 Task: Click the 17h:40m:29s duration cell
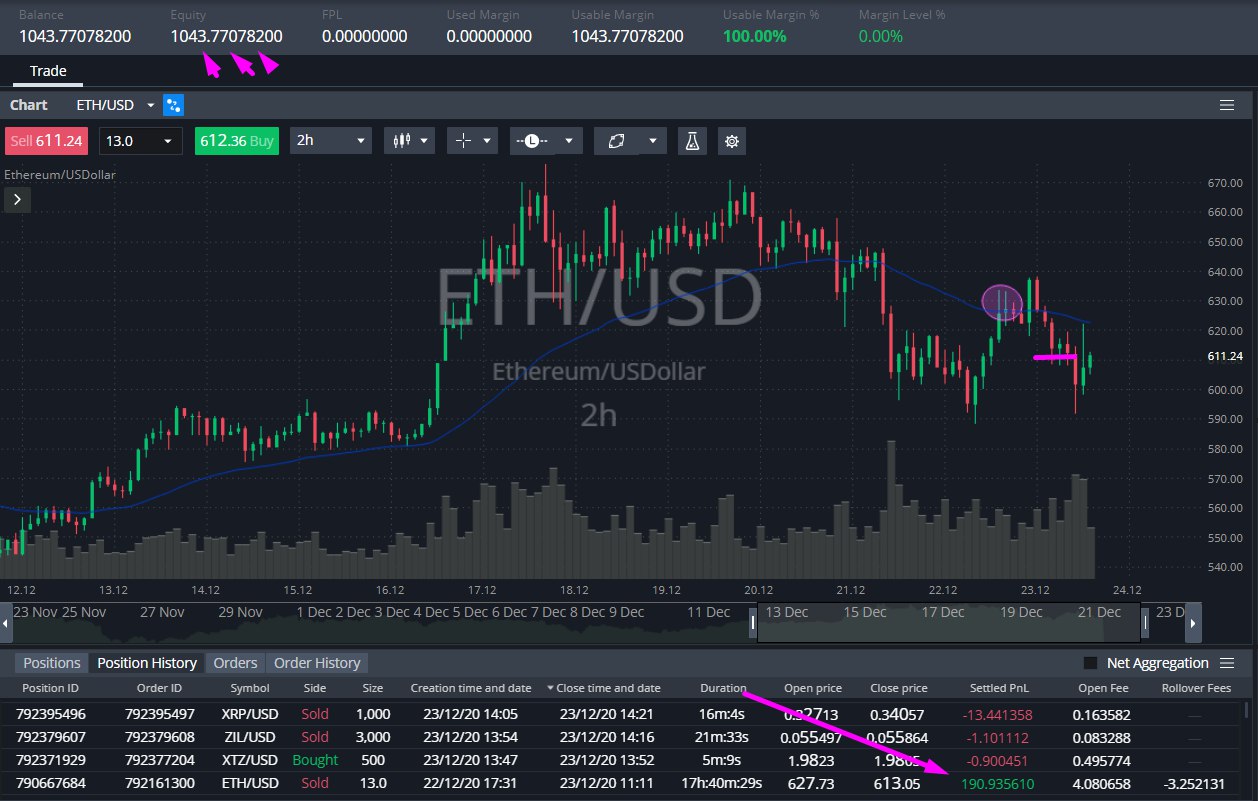pyautogui.click(x=722, y=783)
